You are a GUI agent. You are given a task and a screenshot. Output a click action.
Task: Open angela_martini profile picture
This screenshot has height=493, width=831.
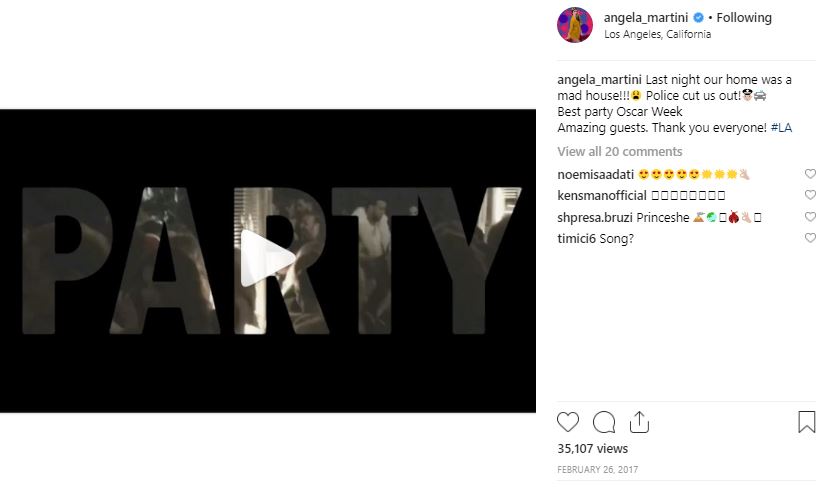tap(575, 25)
